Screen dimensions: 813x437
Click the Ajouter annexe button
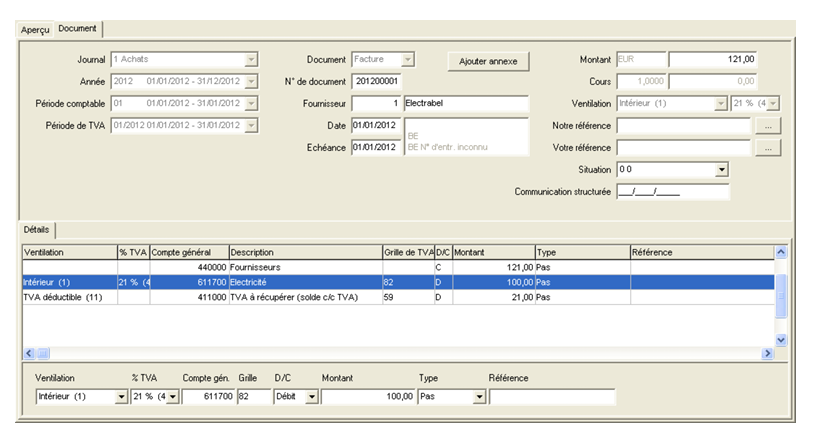click(x=488, y=61)
